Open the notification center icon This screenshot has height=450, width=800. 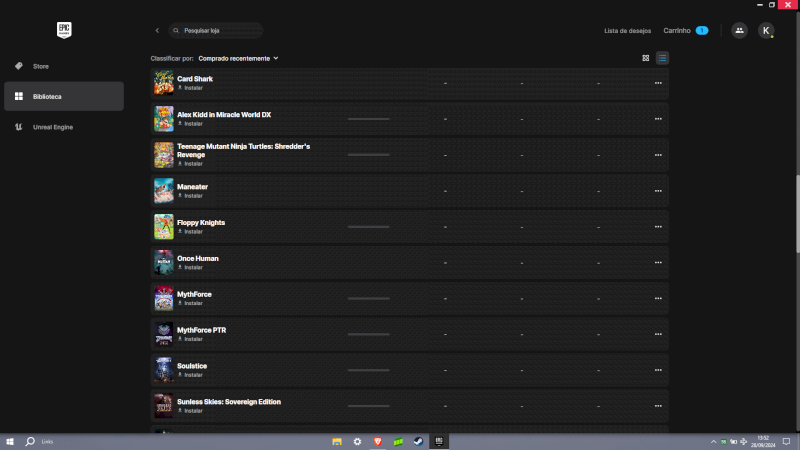(x=786, y=442)
